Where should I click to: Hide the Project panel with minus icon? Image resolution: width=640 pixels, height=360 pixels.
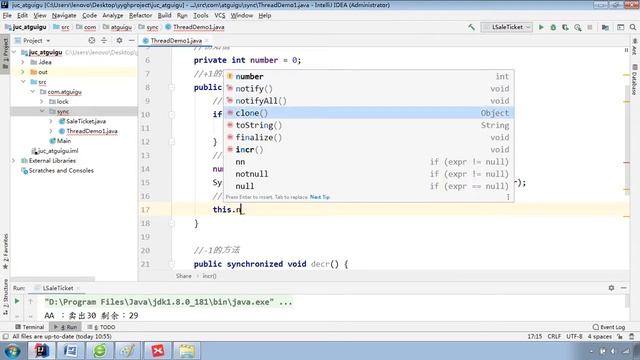[131, 40]
